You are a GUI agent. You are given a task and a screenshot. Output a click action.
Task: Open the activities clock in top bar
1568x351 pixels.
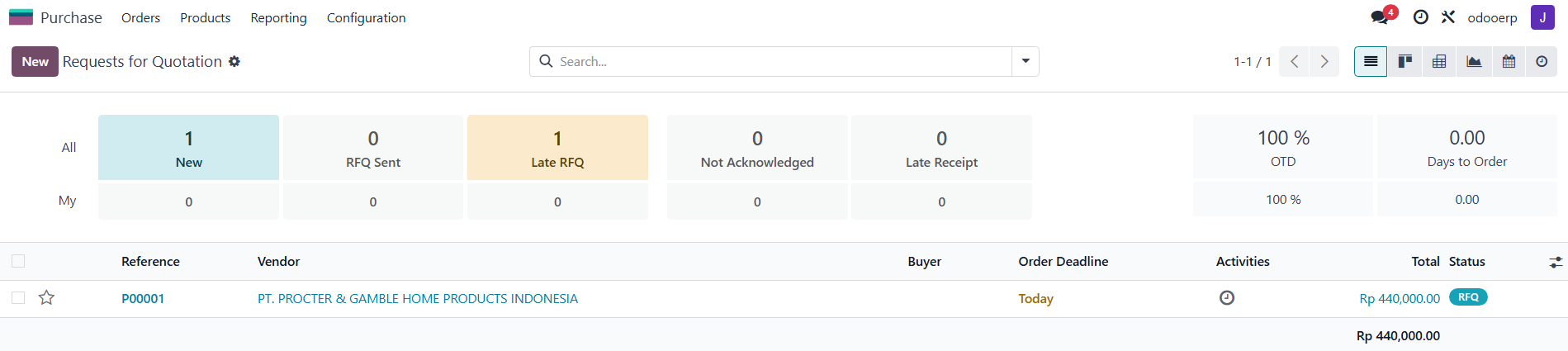tap(1420, 17)
